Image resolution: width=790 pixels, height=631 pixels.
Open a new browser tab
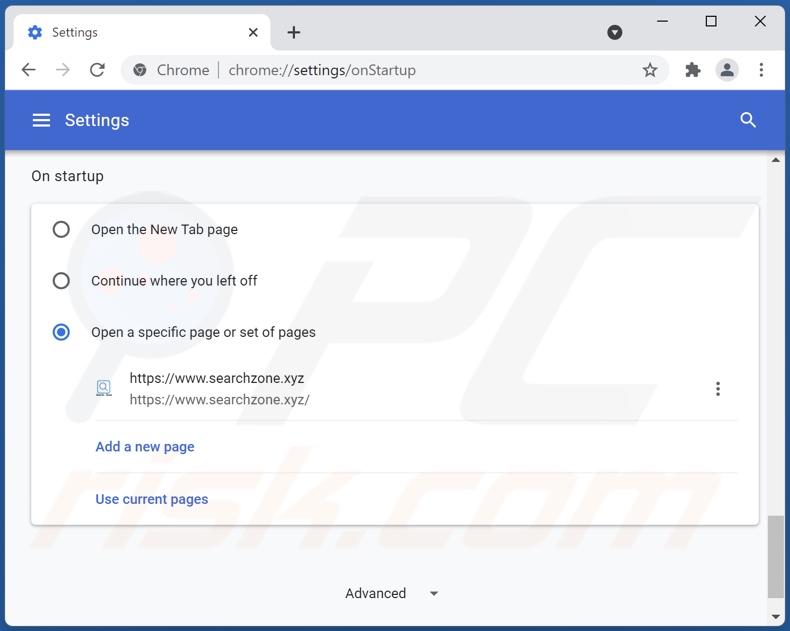pos(293,32)
